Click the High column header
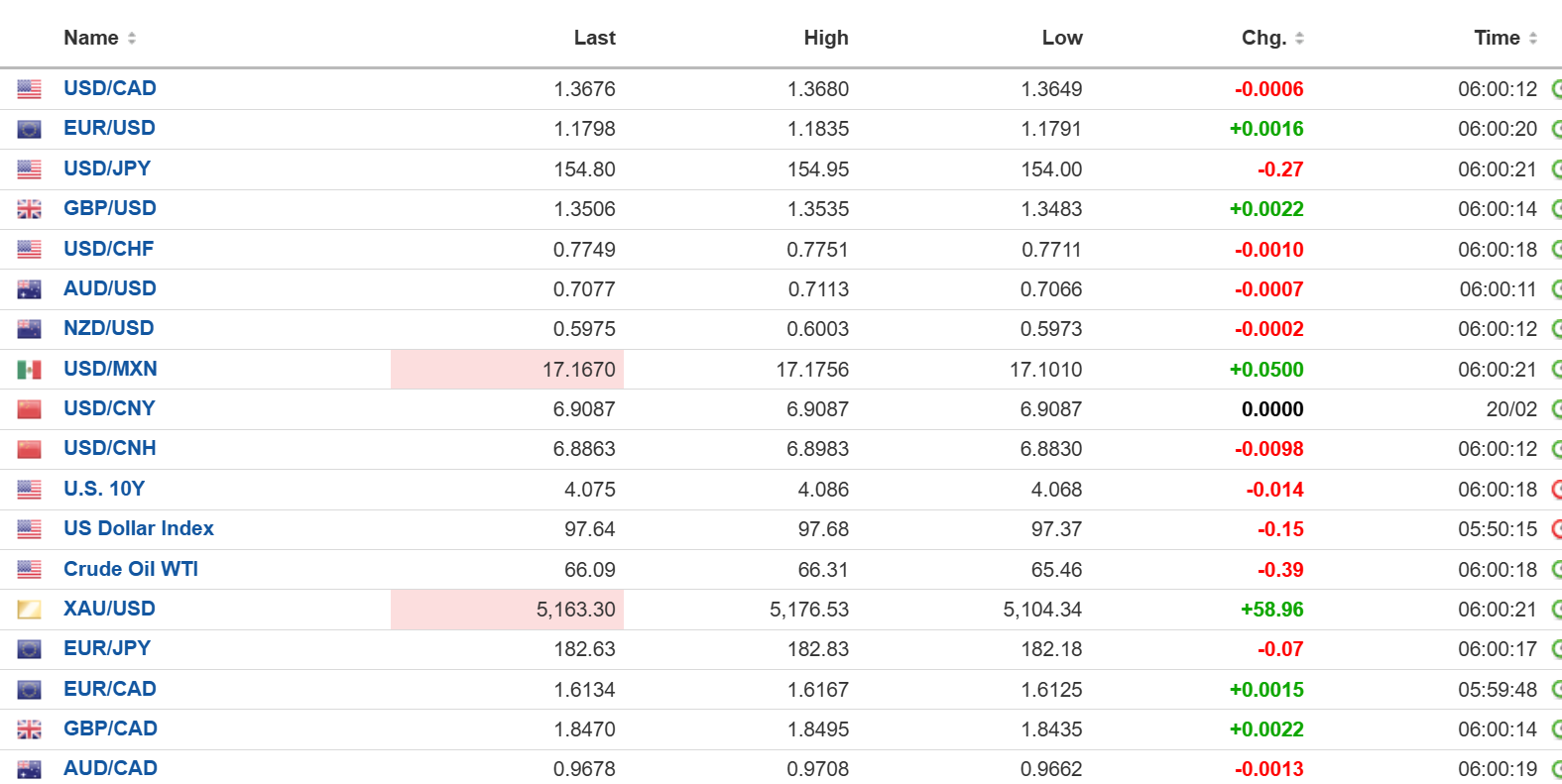Image resolution: width=1562 pixels, height=784 pixels. (x=825, y=38)
